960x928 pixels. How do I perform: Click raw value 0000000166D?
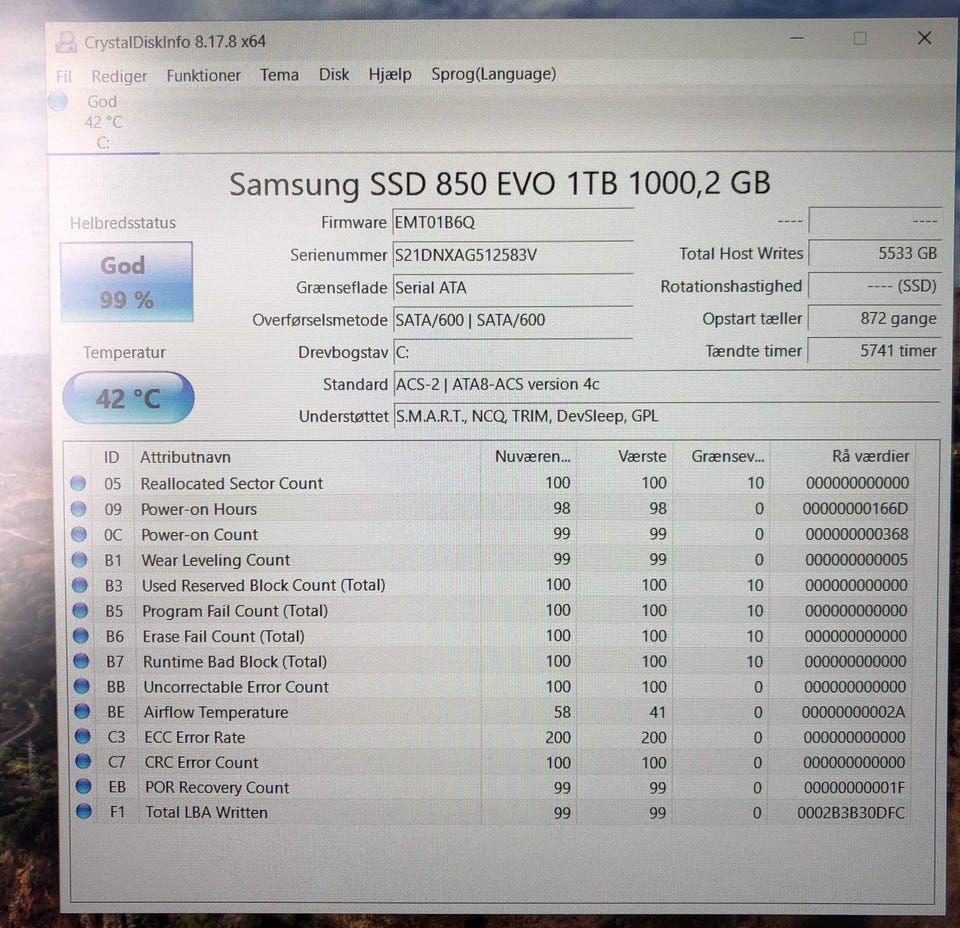(855, 509)
